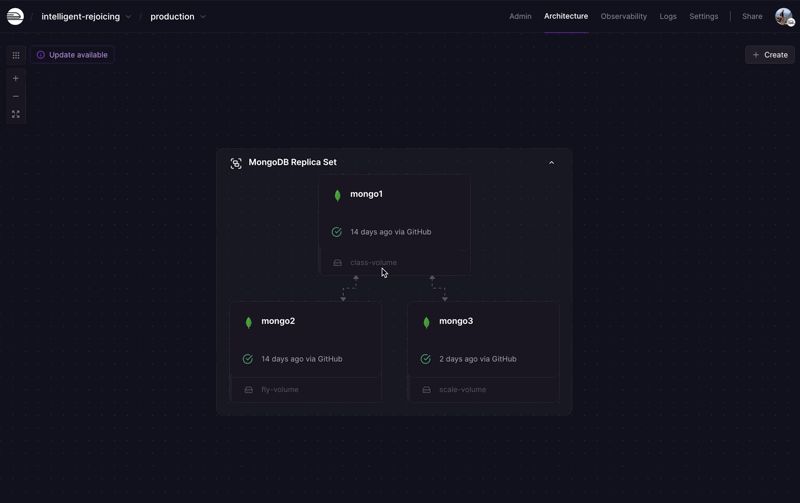Screen dimensions: 800x503
Task: Open the fly-volume volume
Action: (x=306, y=389)
